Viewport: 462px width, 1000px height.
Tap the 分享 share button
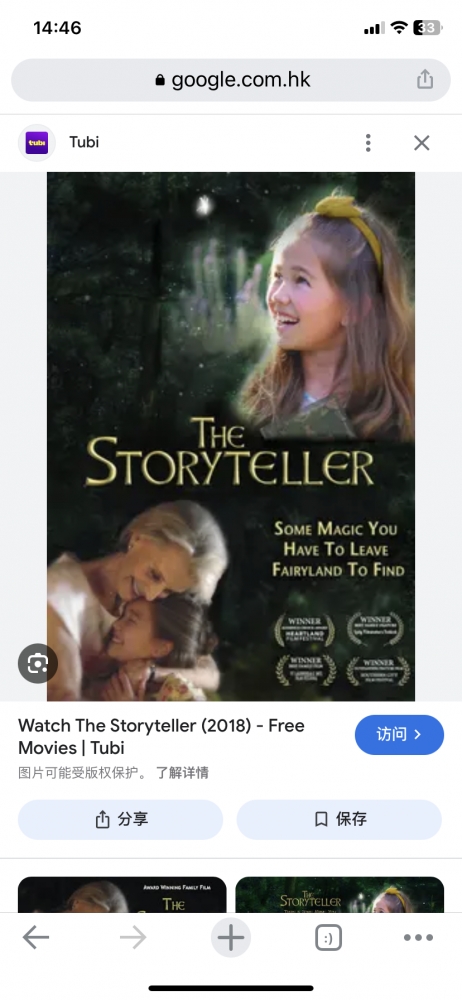tap(121, 820)
